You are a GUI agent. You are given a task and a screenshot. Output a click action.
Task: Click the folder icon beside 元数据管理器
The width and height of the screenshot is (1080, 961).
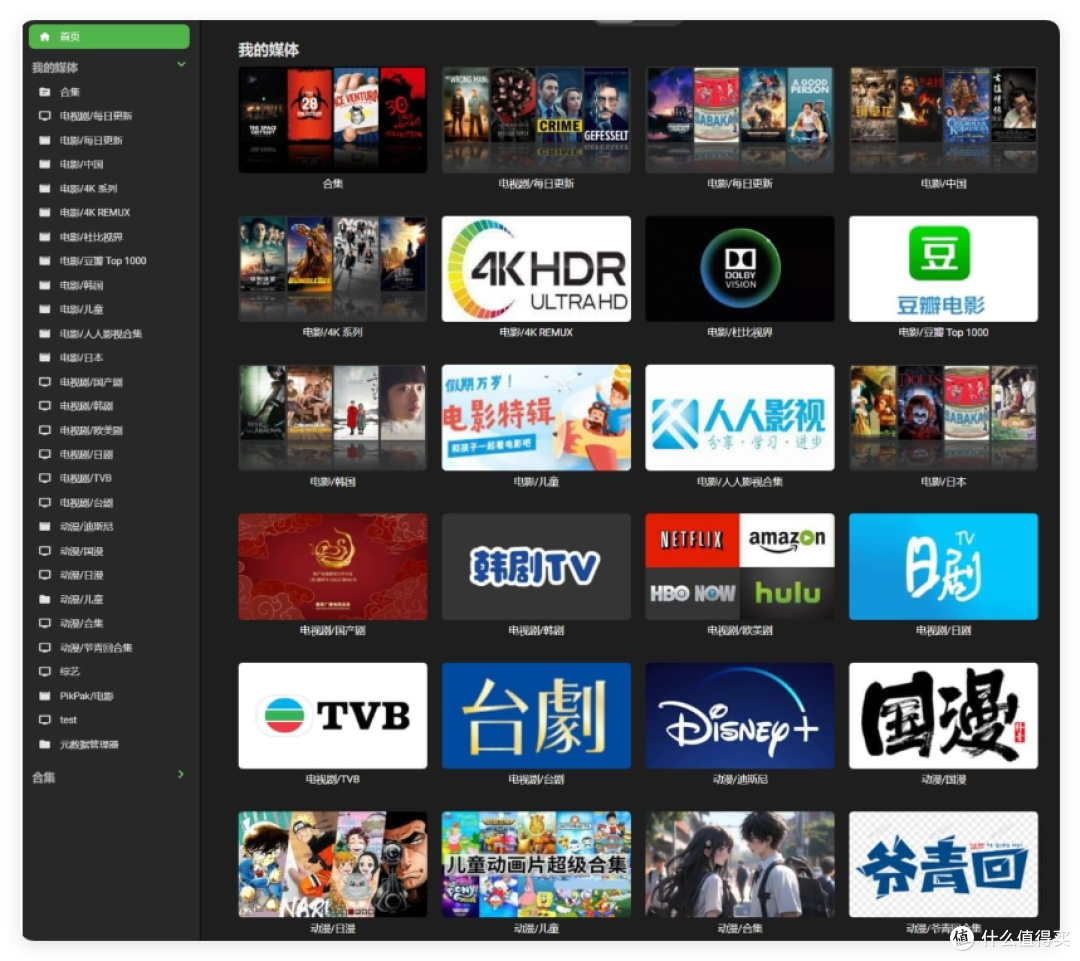click(44, 744)
